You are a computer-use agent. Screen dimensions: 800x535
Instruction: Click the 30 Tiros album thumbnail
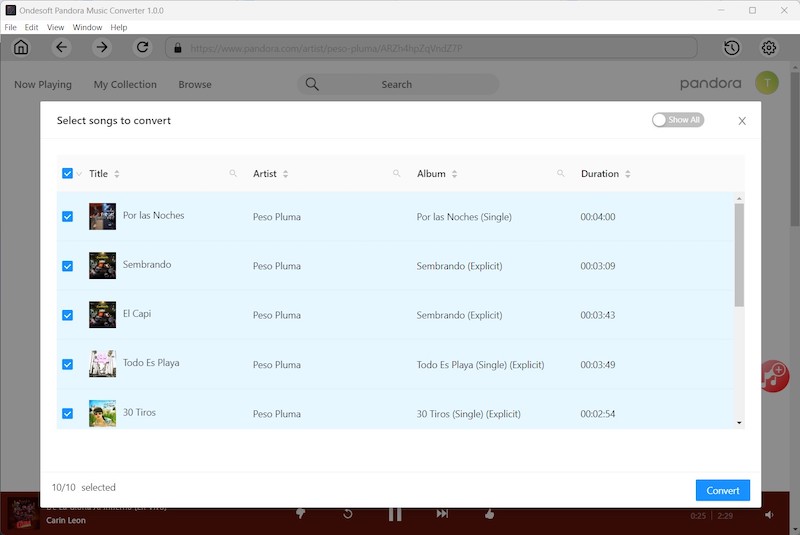103,413
